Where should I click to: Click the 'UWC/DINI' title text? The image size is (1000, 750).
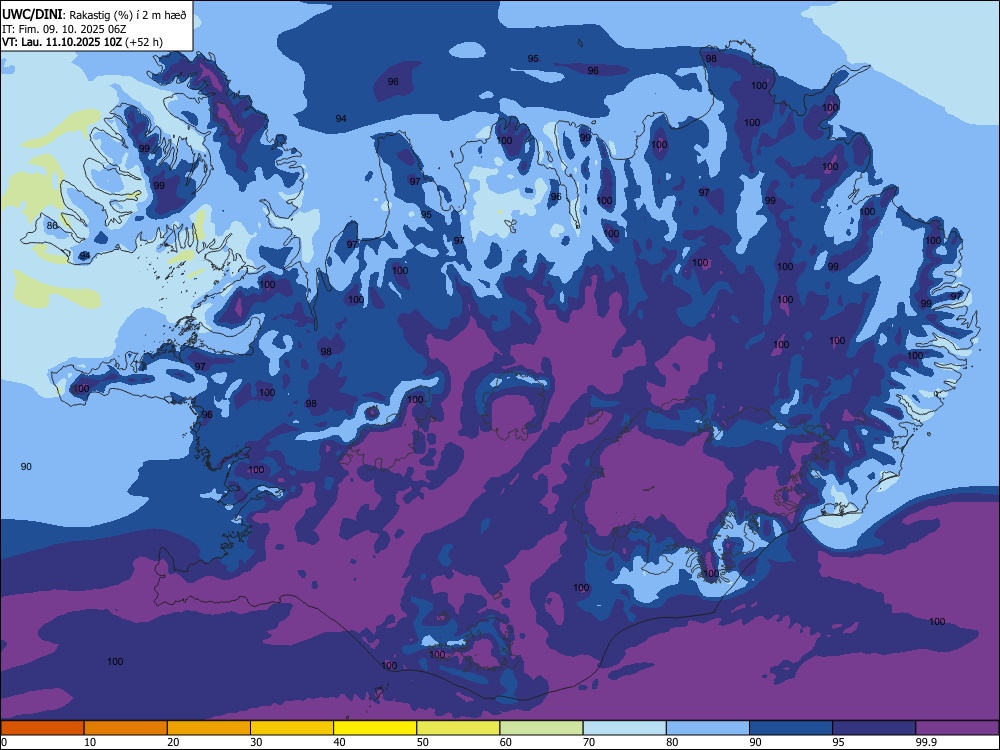[x=32, y=14]
